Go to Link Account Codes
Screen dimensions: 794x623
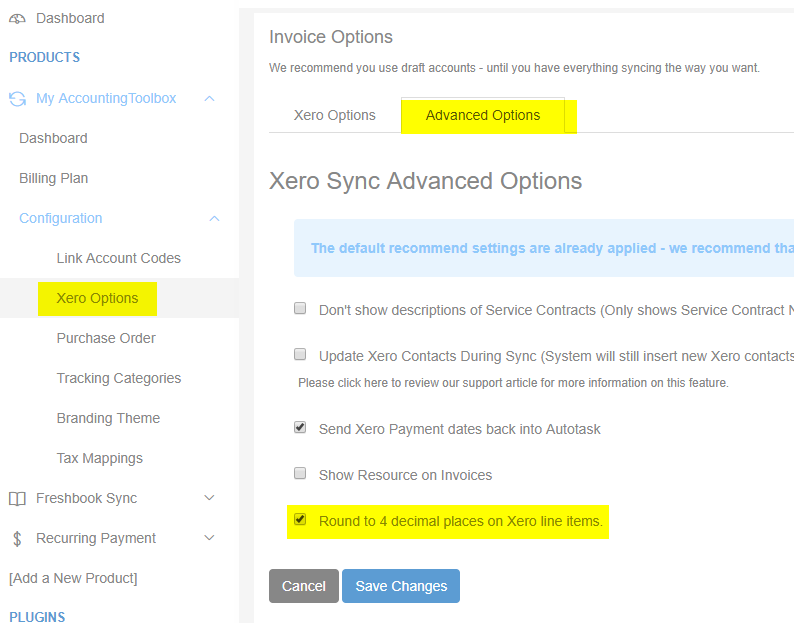118,258
